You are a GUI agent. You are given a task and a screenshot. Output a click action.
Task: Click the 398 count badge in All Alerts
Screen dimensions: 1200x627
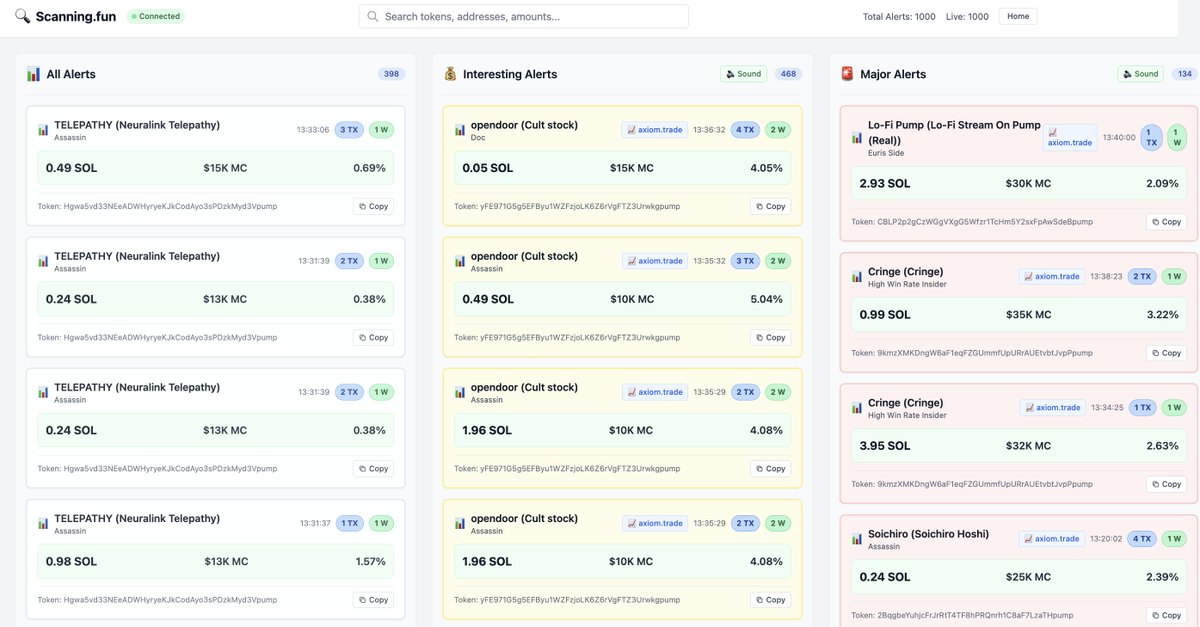(391, 74)
